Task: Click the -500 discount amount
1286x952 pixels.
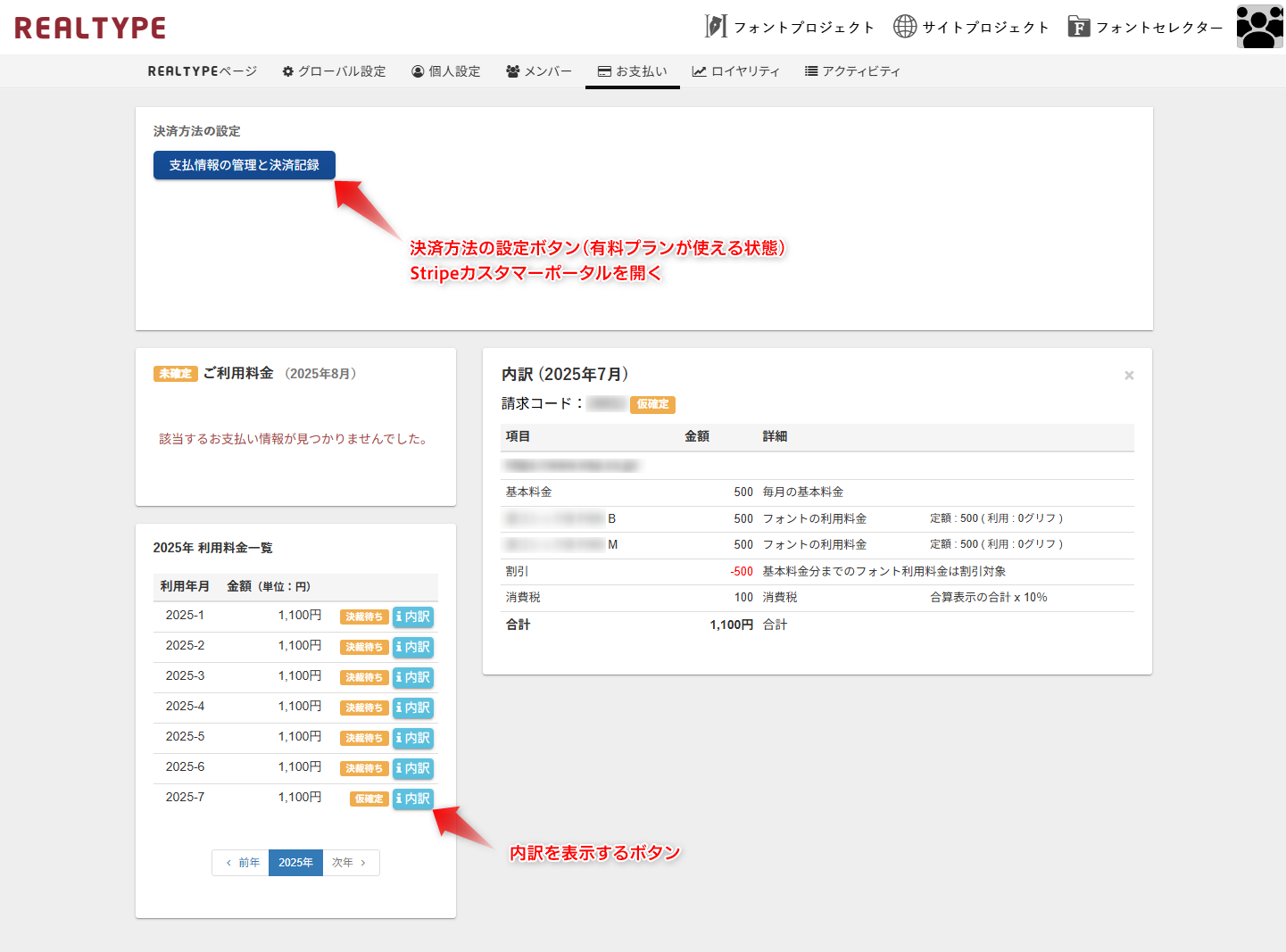Action: tap(742, 572)
